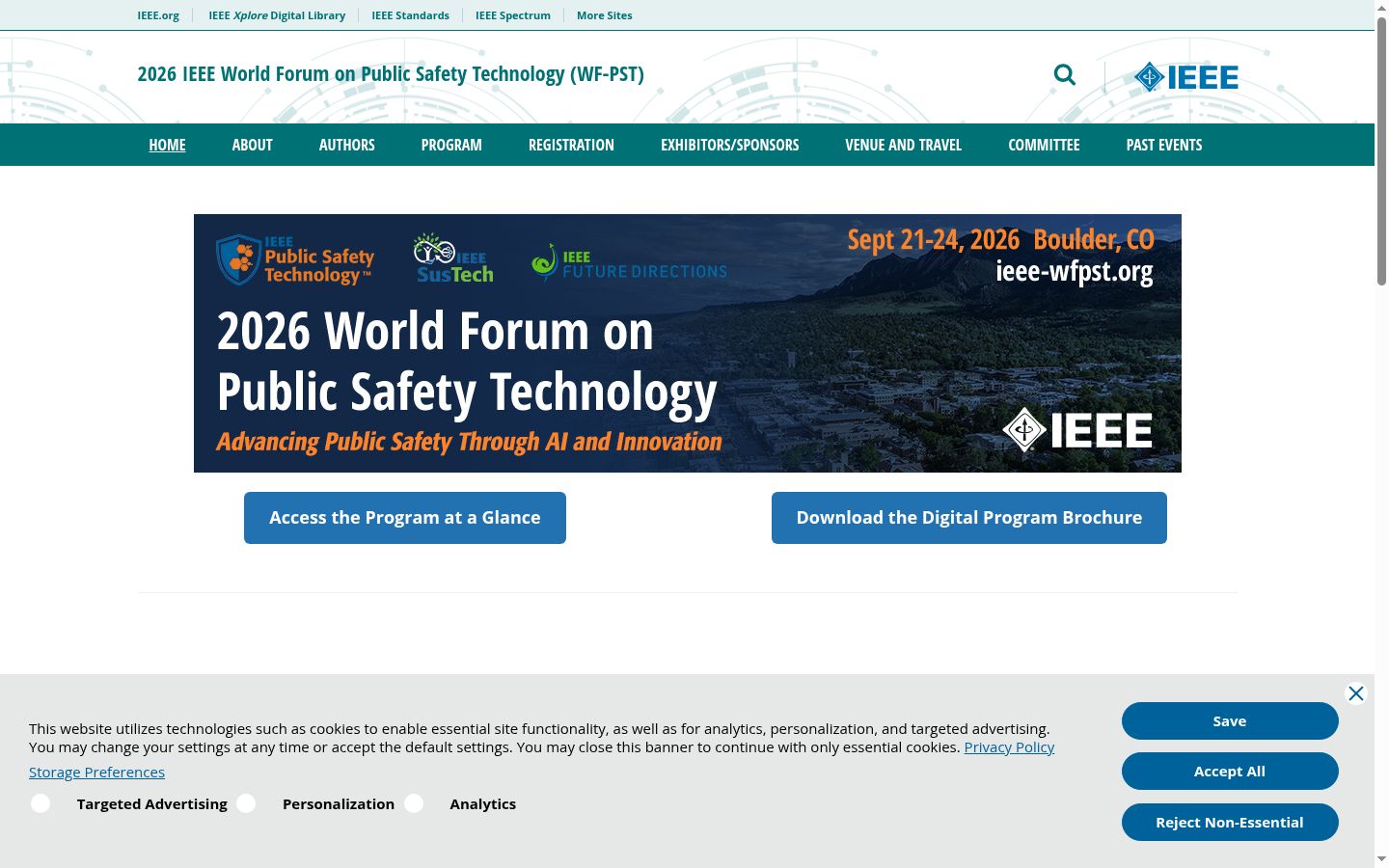This screenshot has width=1389, height=868.
Task: Reject Non-Essential cookies
Action: click(x=1230, y=822)
